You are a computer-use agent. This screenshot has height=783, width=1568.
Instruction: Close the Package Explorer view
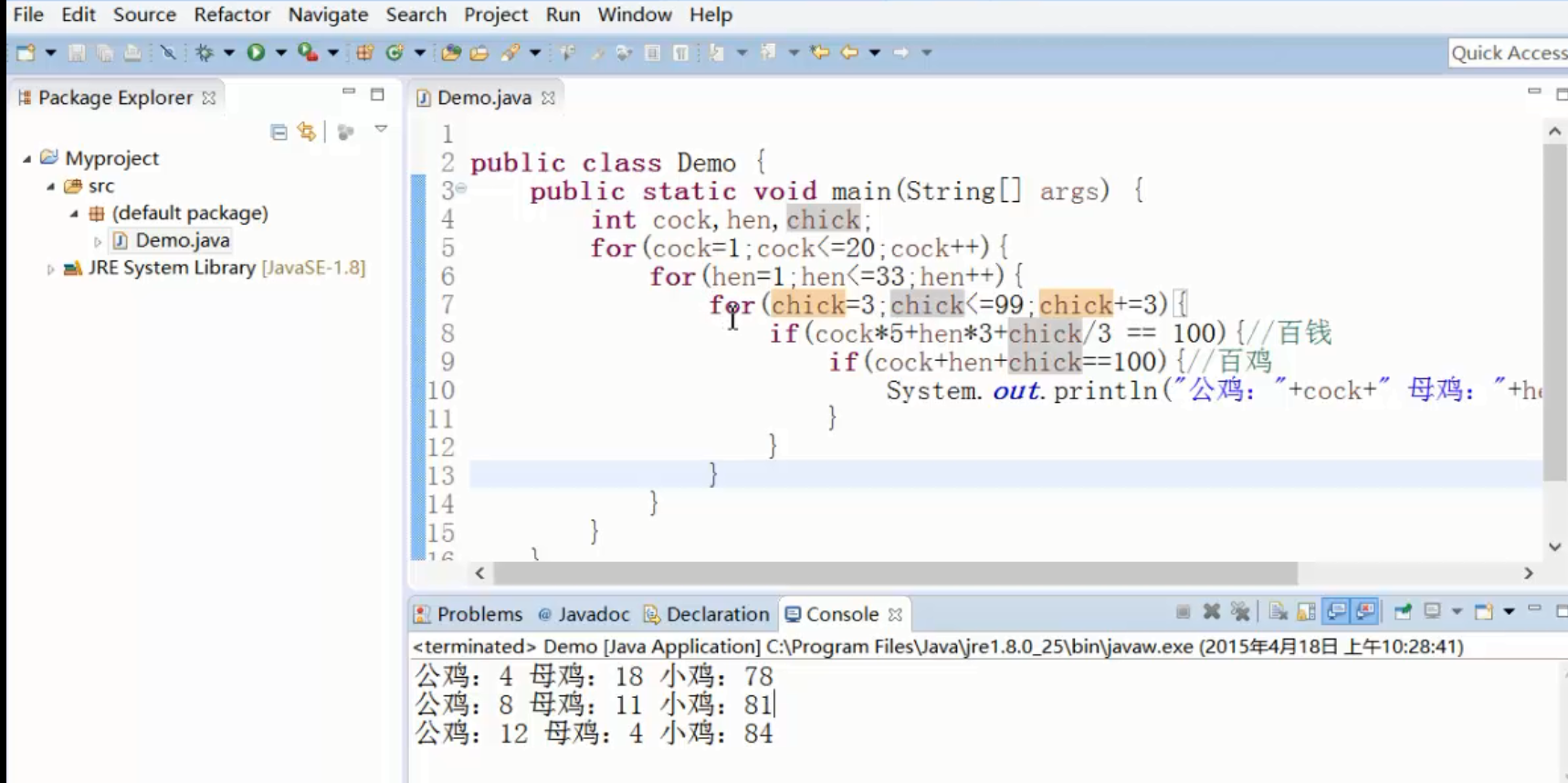coord(209,98)
